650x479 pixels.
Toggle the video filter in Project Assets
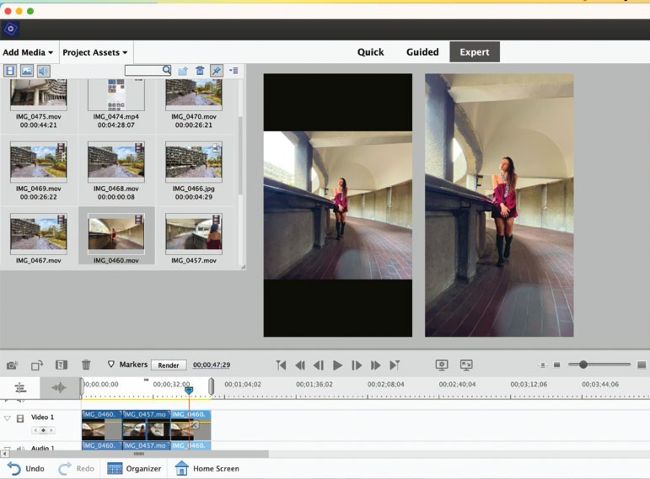[x=10, y=71]
